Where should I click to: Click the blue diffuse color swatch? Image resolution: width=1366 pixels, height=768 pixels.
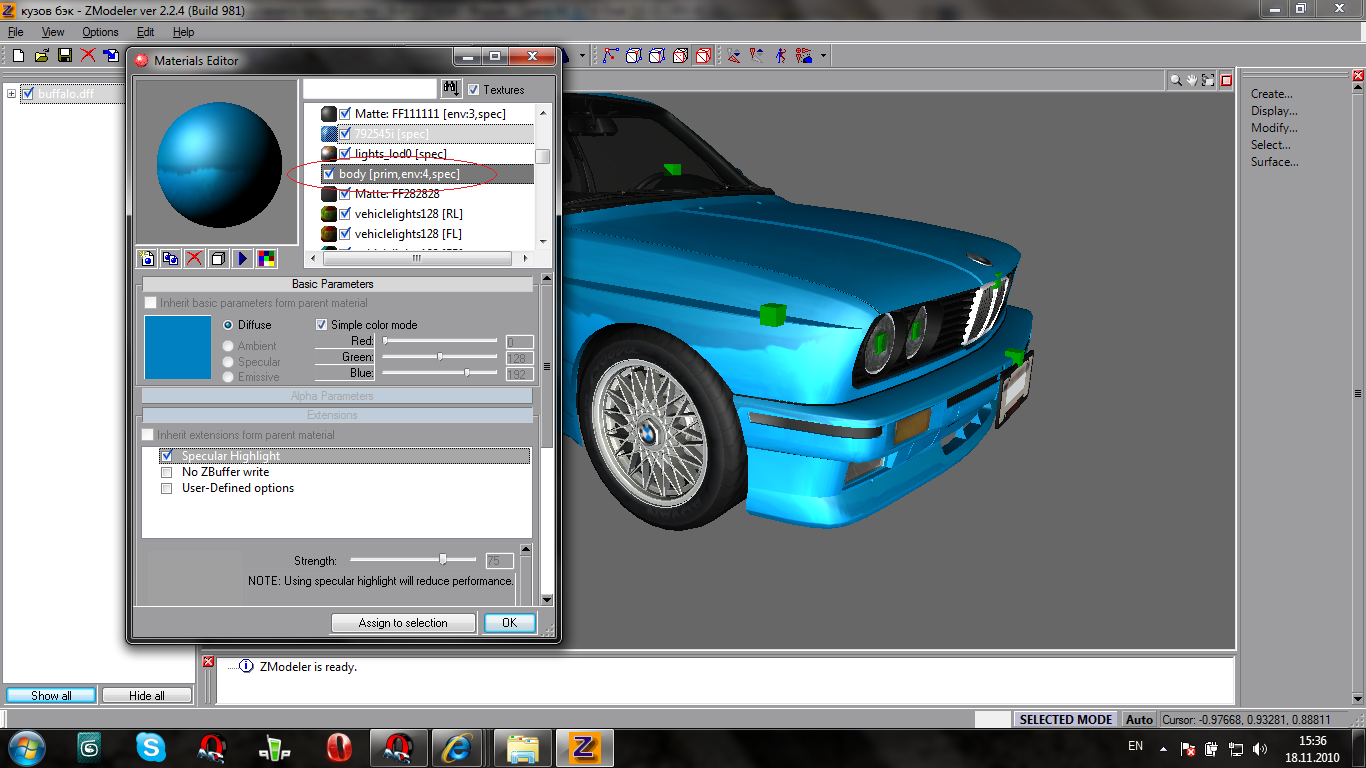(178, 347)
